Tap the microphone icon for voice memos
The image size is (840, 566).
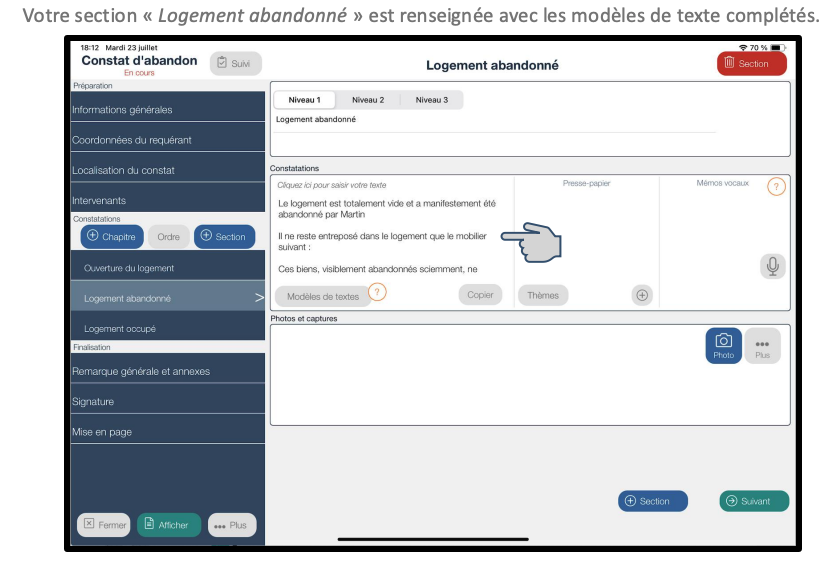click(x=771, y=266)
